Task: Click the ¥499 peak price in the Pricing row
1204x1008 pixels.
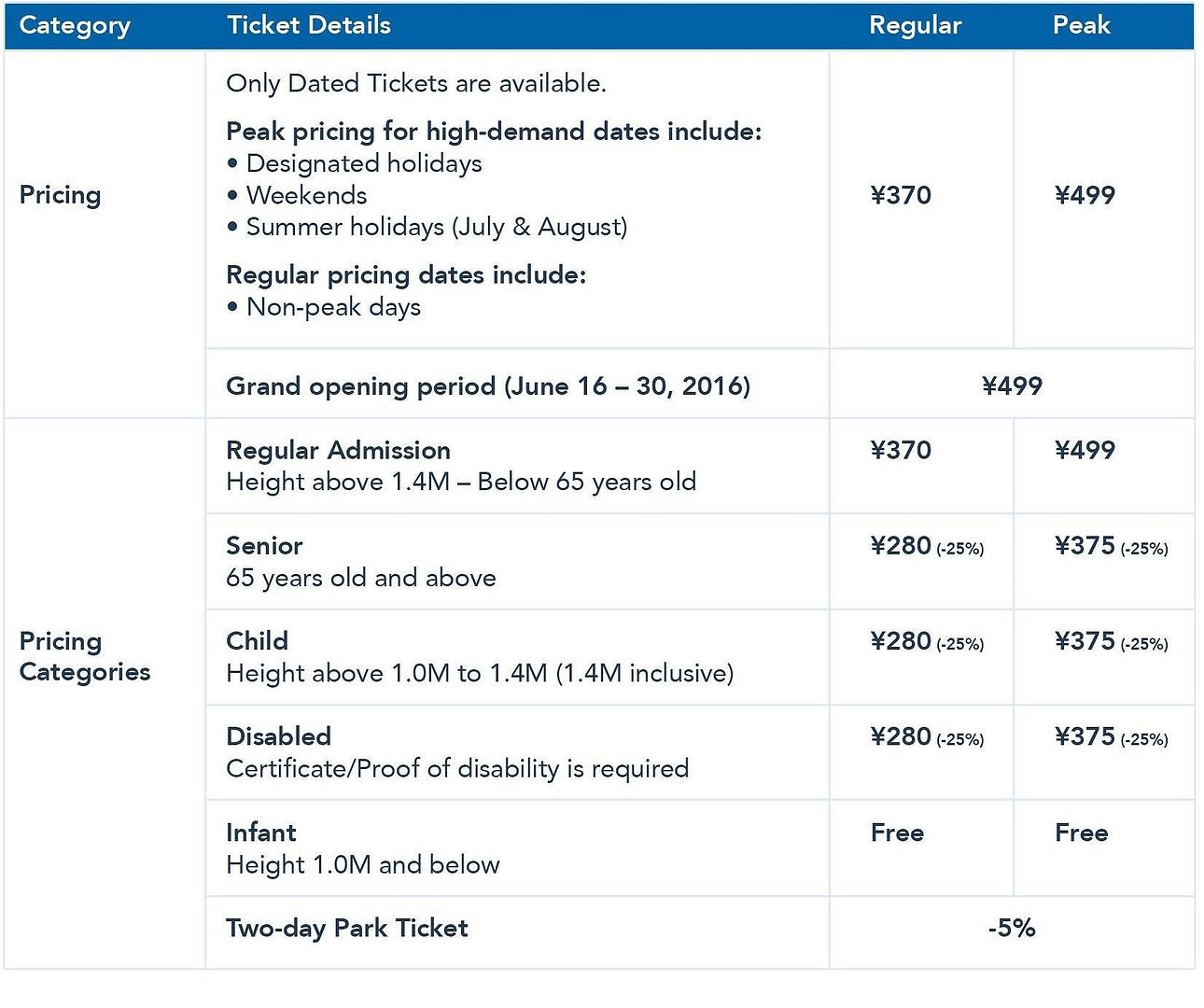Action: click(1085, 195)
